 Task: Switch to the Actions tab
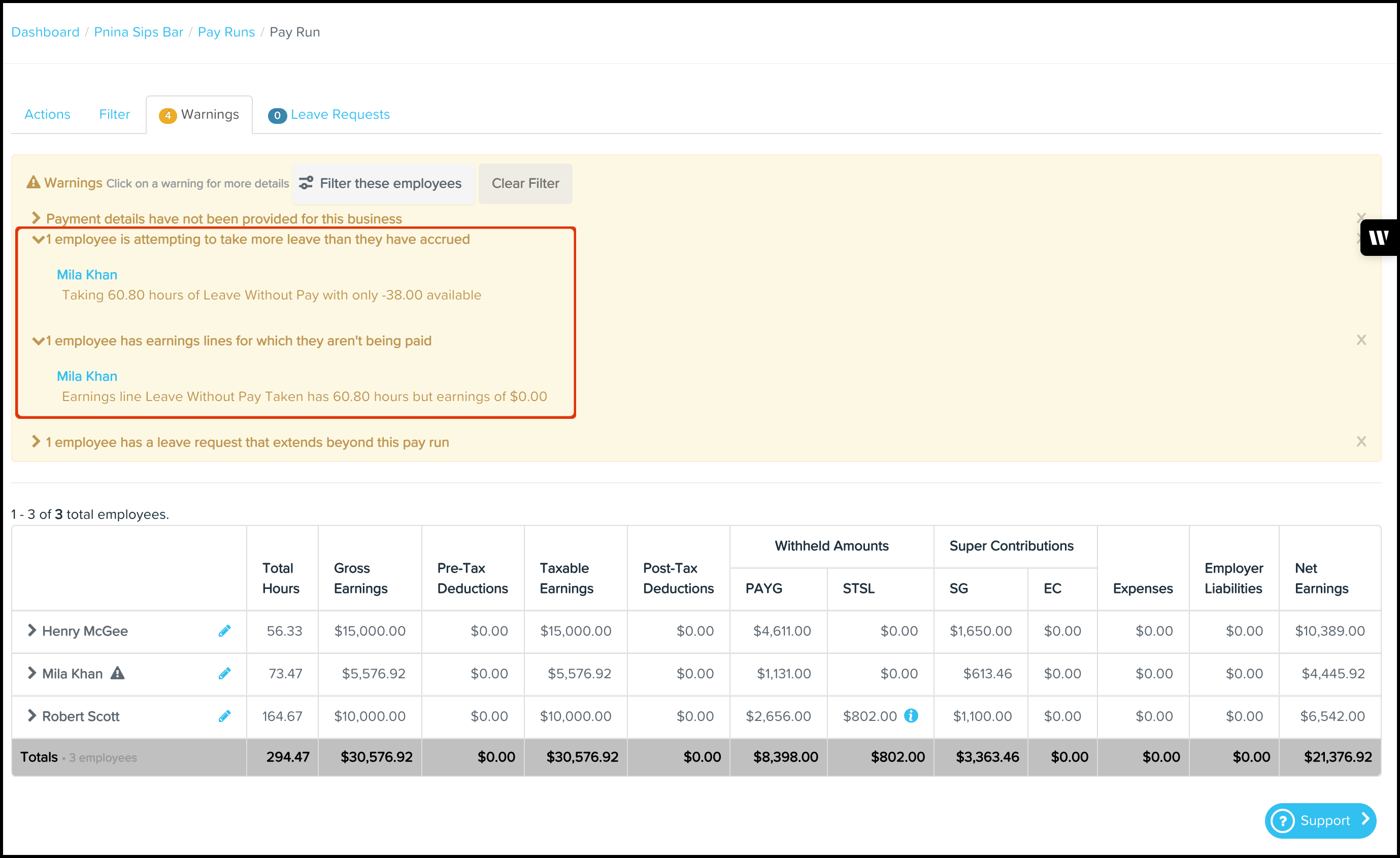[47, 114]
